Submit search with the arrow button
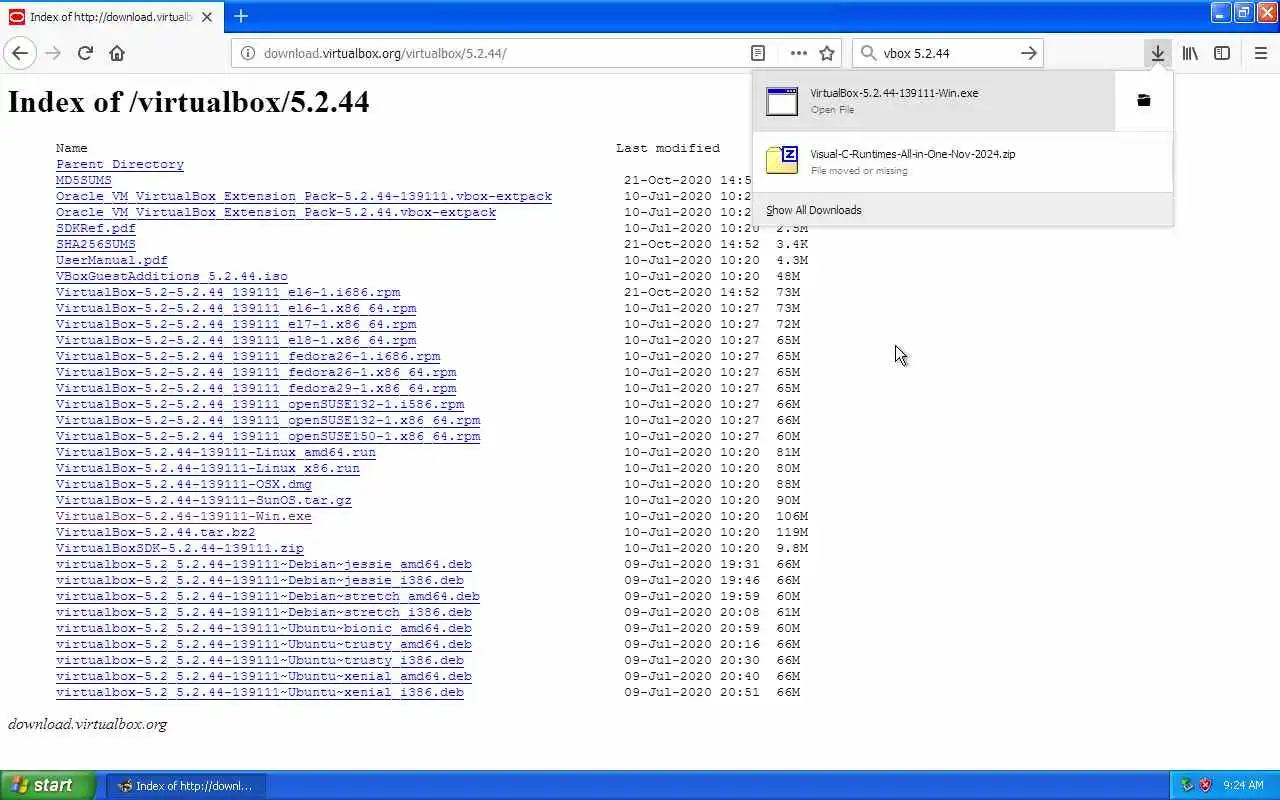The height and width of the screenshot is (800, 1280). (x=1028, y=53)
